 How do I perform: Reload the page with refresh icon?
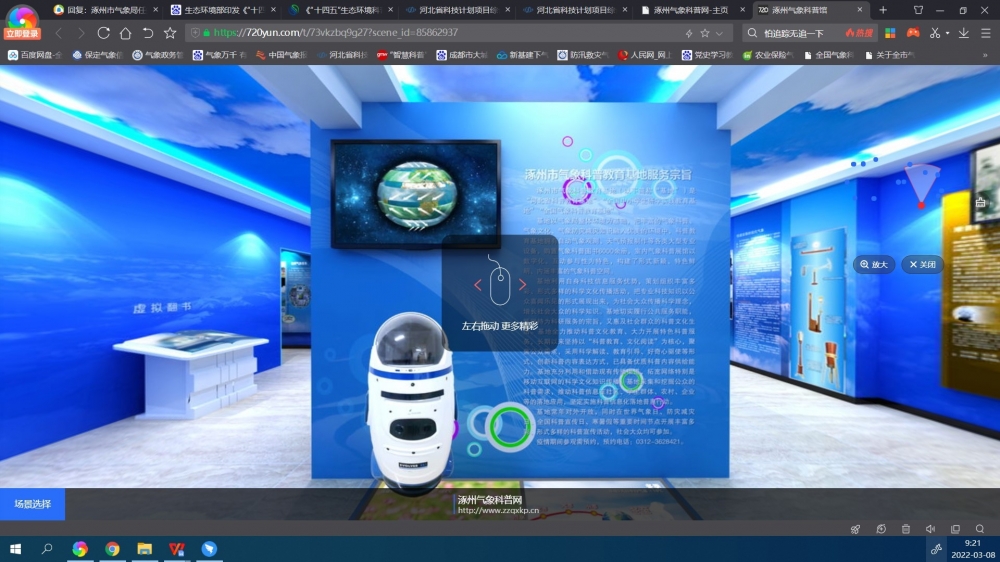104,33
